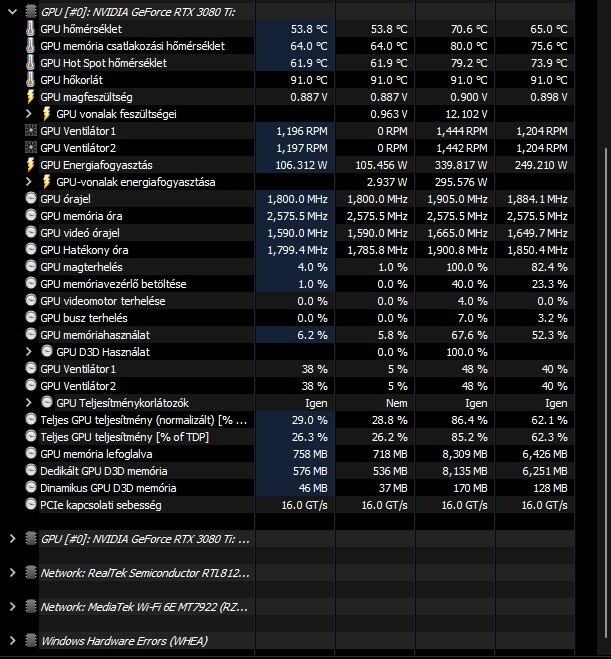The width and height of the screenshot is (611, 659).
Task: Click gauge icon of GPU Ventilátor1 percent row
Action: 31,368
